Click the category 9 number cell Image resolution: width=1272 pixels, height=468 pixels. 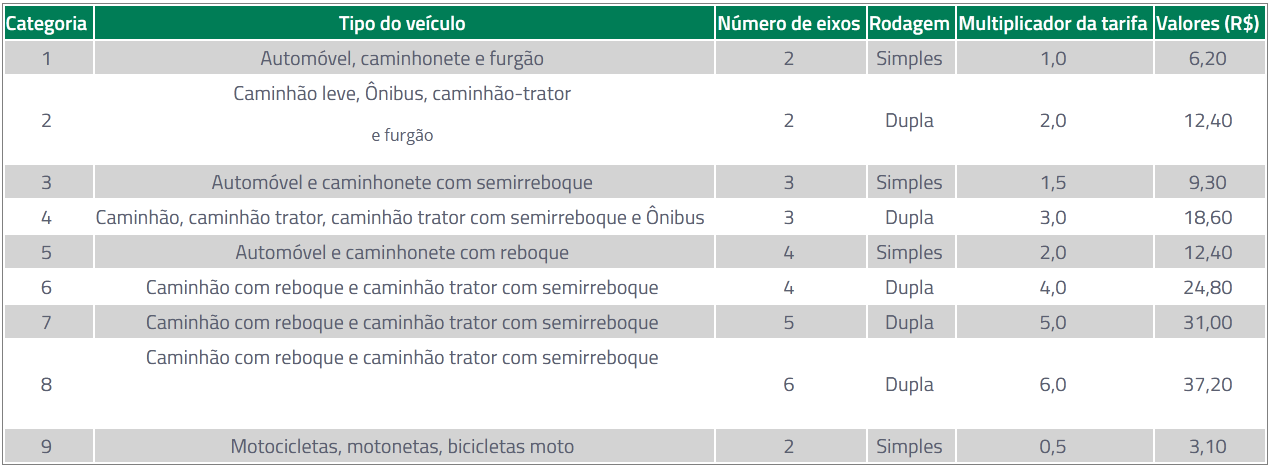[x=46, y=447]
